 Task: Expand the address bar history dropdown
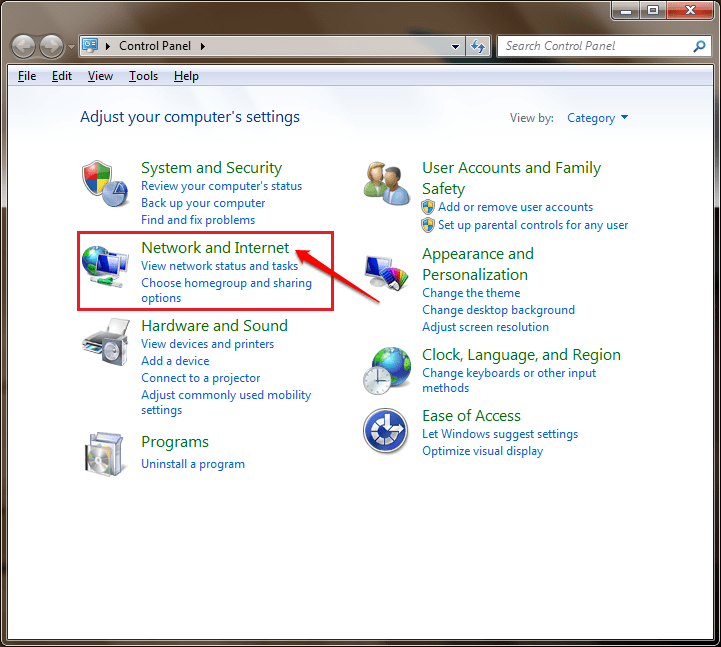click(x=455, y=46)
